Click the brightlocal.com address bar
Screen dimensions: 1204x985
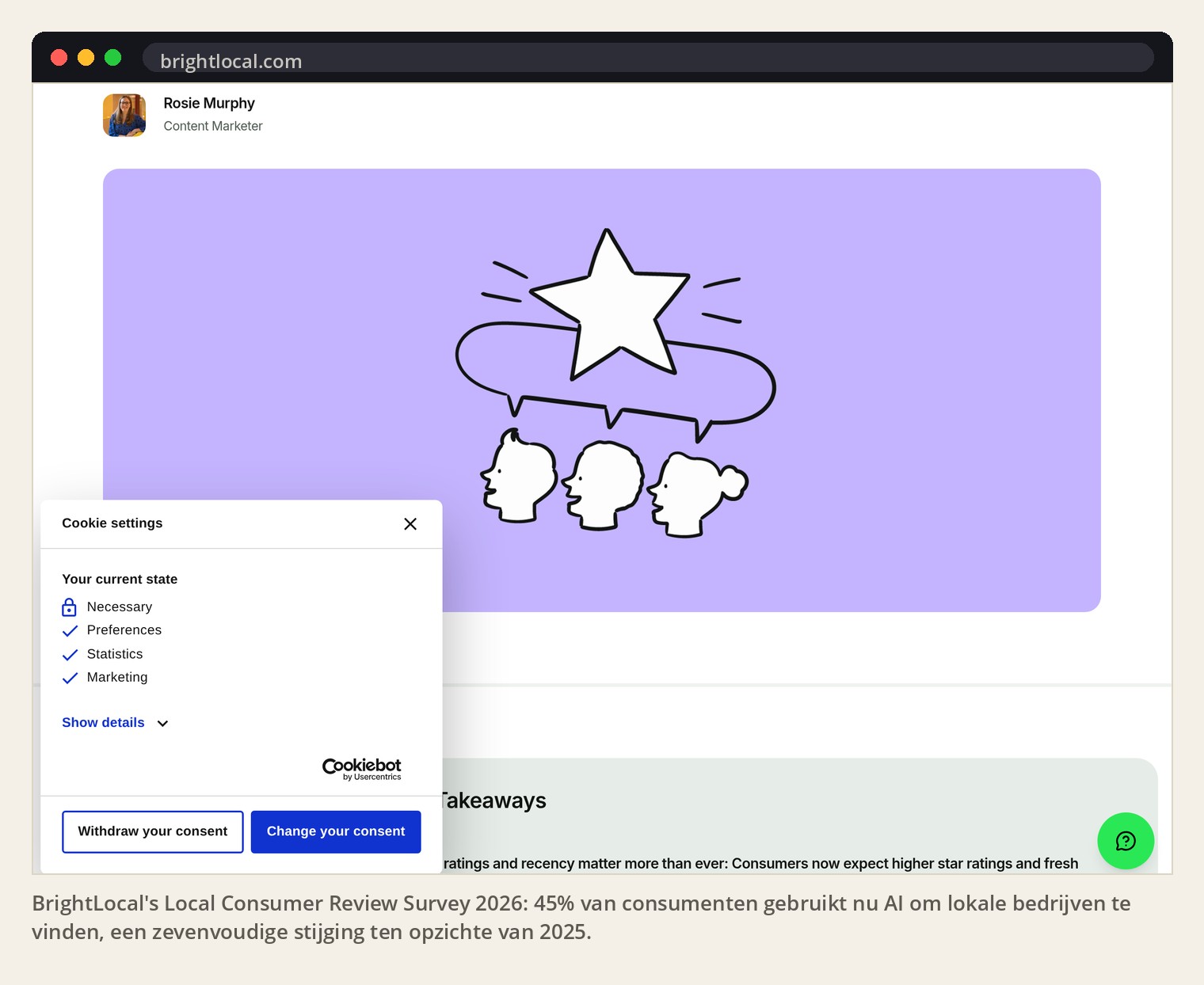tap(648, 59)
